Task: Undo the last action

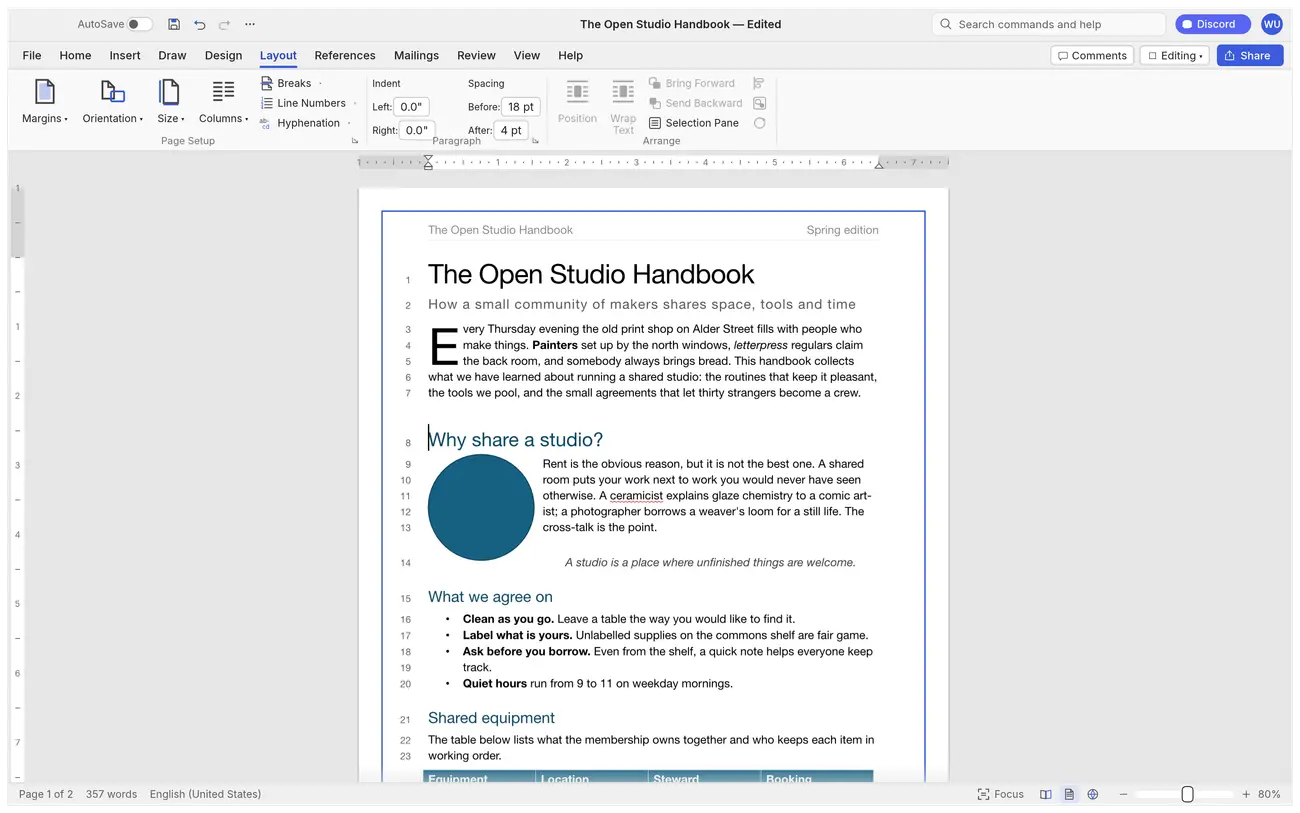Action: tap(200, 24)
